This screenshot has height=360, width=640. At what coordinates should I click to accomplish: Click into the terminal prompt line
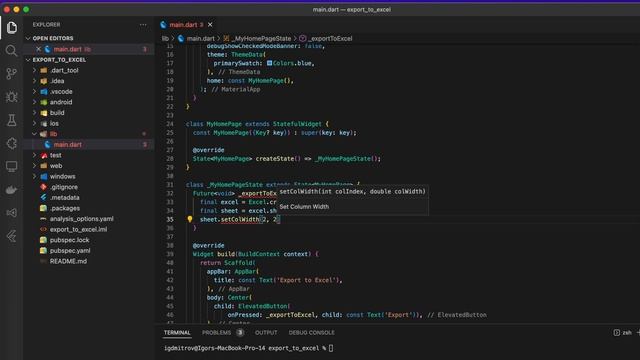[x=248, y=348]
